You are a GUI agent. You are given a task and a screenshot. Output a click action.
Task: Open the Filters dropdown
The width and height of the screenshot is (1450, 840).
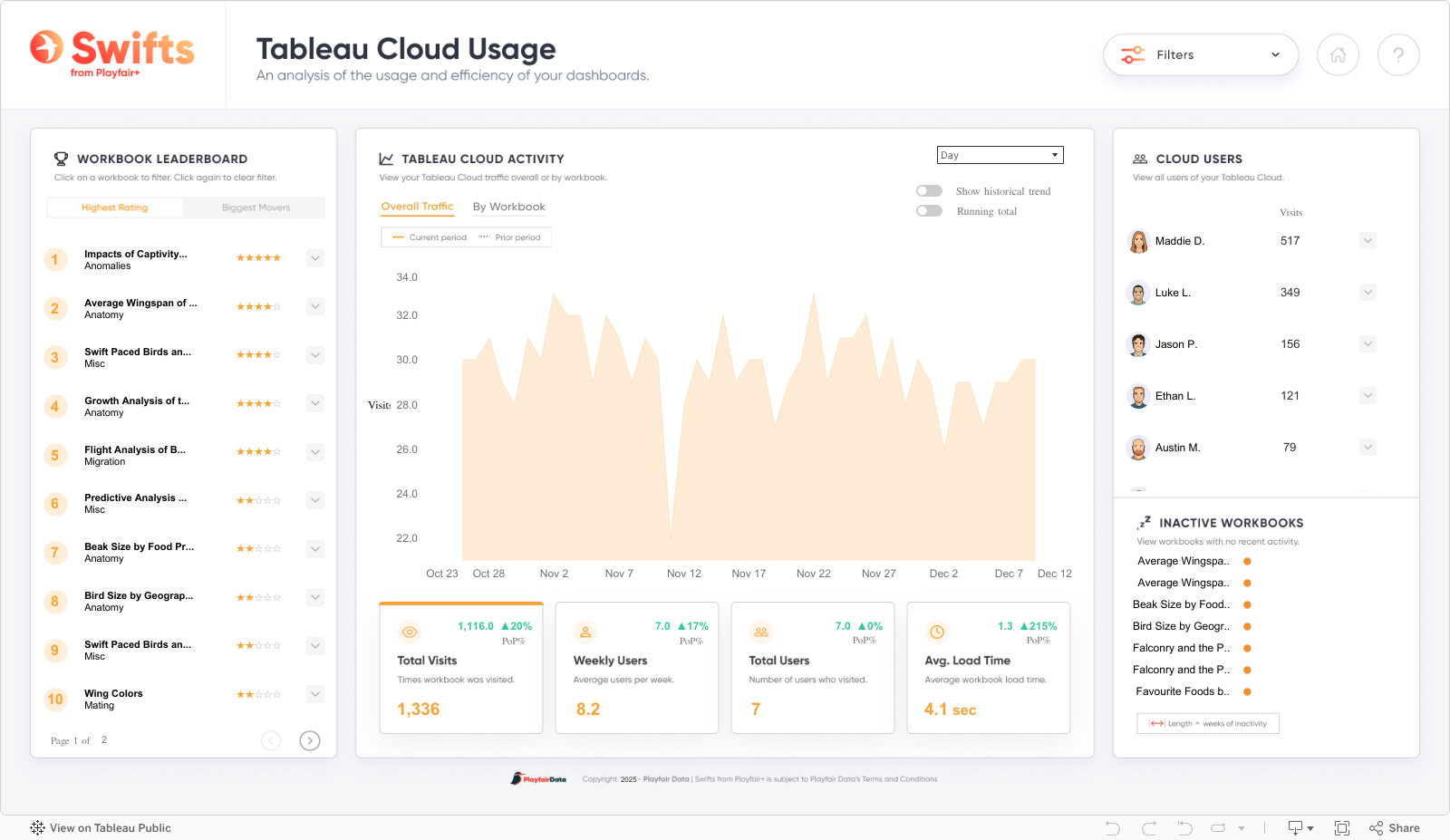pos(1200,55)
